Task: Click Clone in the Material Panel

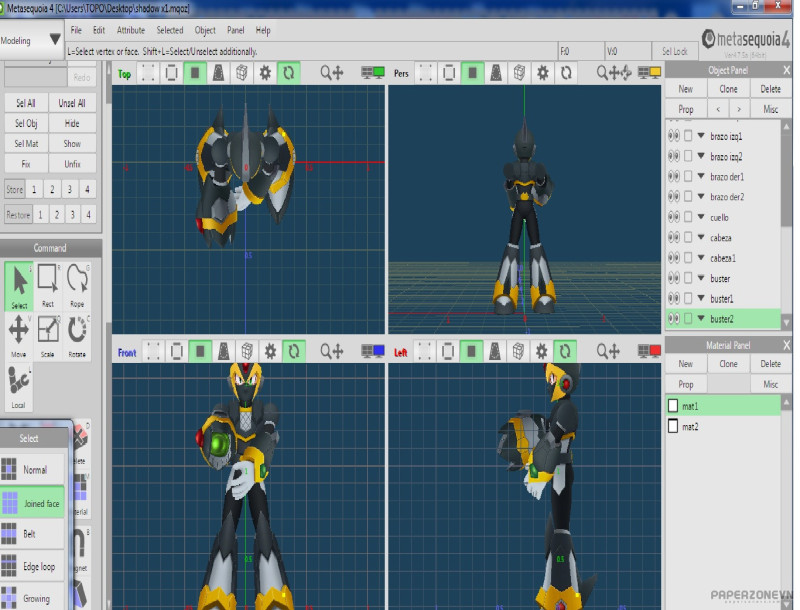Action: click(728, 364)
